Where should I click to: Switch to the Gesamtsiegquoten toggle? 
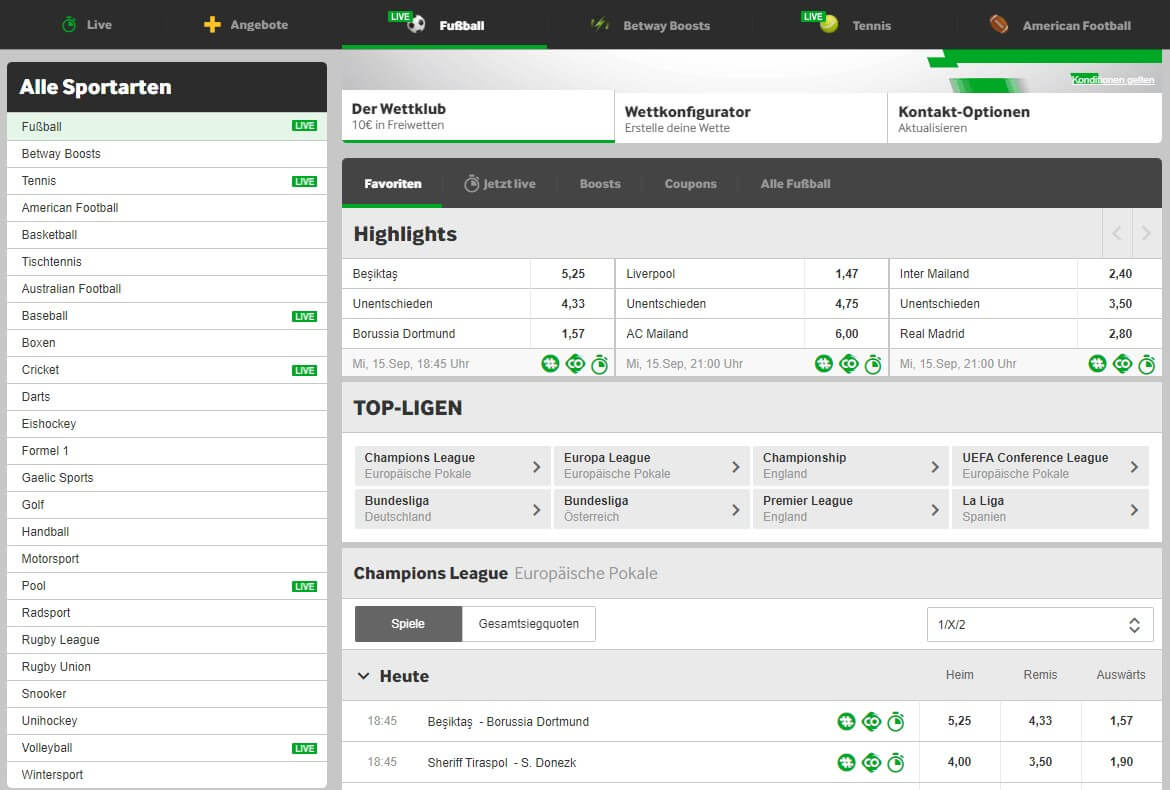(528, 624)
